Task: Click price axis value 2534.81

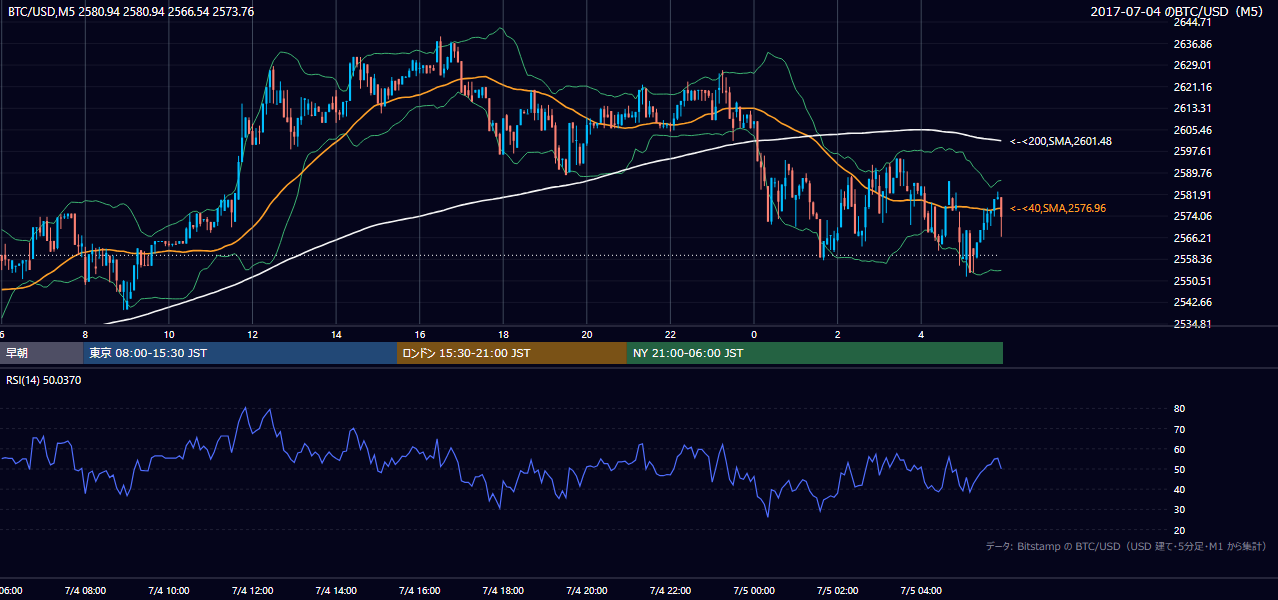Action: tap(1193, 324)
